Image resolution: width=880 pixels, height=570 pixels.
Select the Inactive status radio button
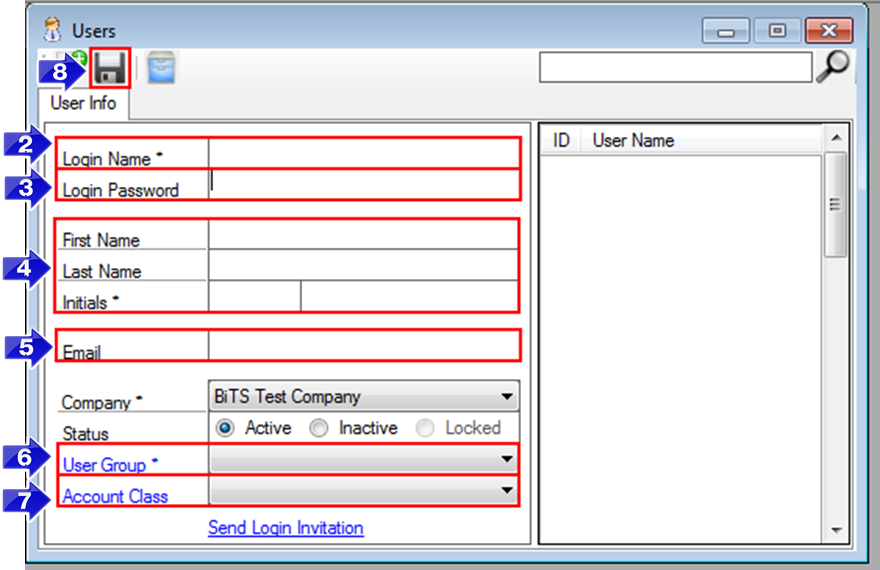(319, 428)
